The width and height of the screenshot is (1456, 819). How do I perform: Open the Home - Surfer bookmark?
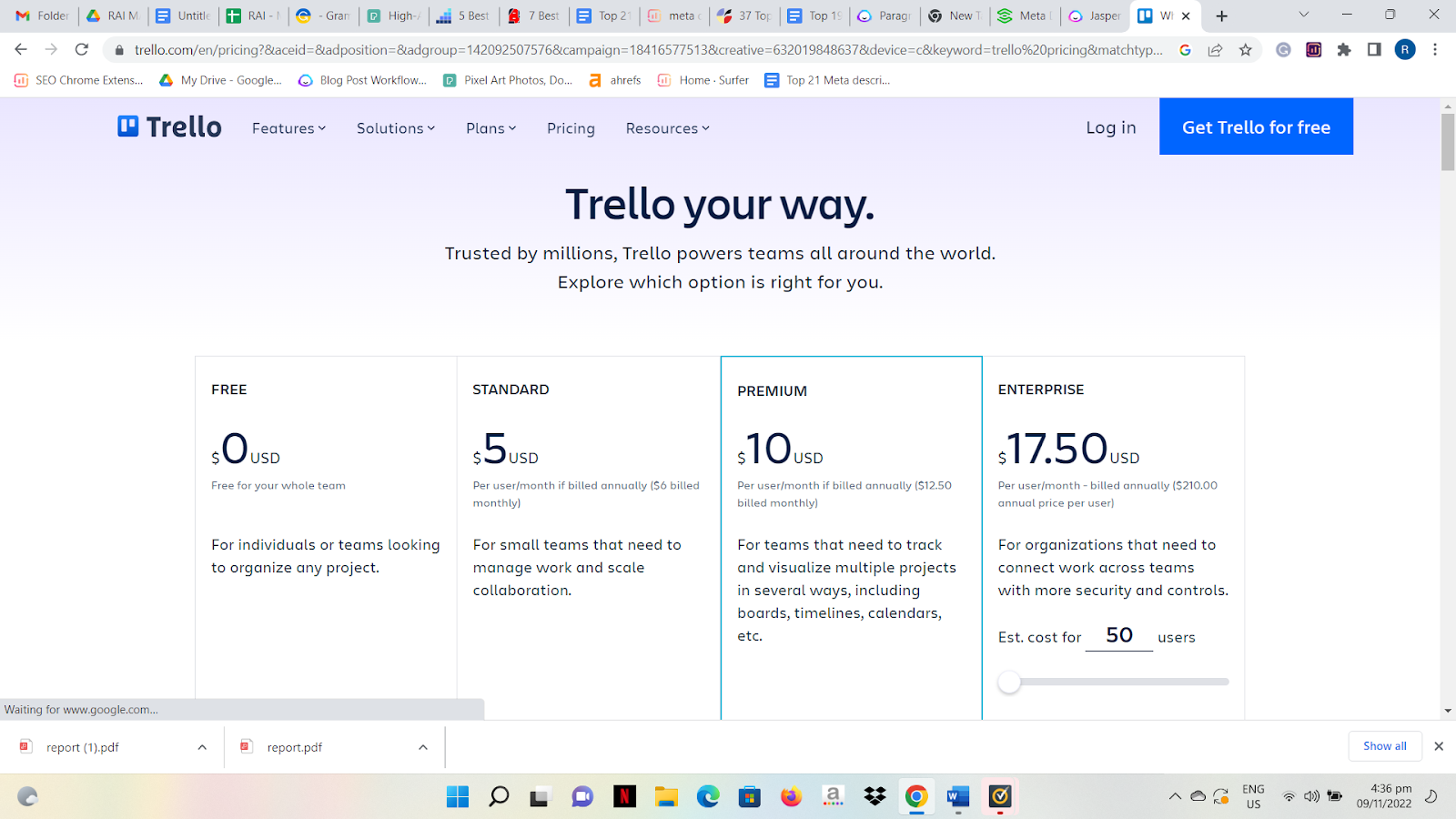[703, 80]
